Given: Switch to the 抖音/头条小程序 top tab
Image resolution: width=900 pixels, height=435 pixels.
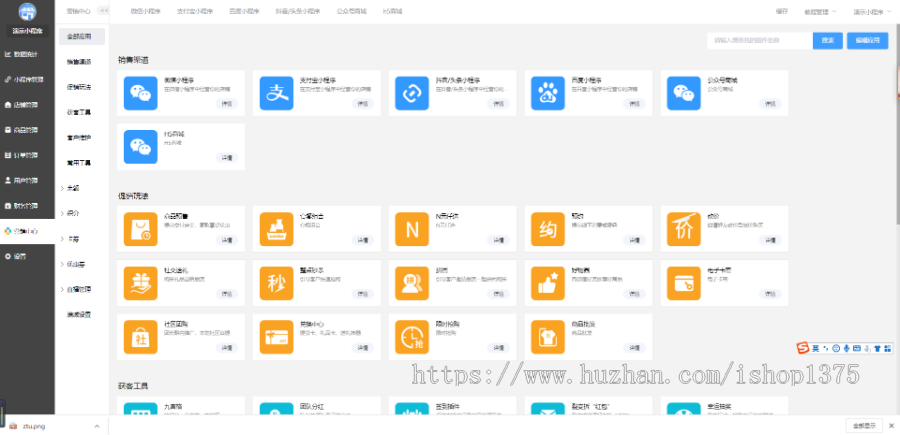Looking at the screenshot, I should [298, 11].
